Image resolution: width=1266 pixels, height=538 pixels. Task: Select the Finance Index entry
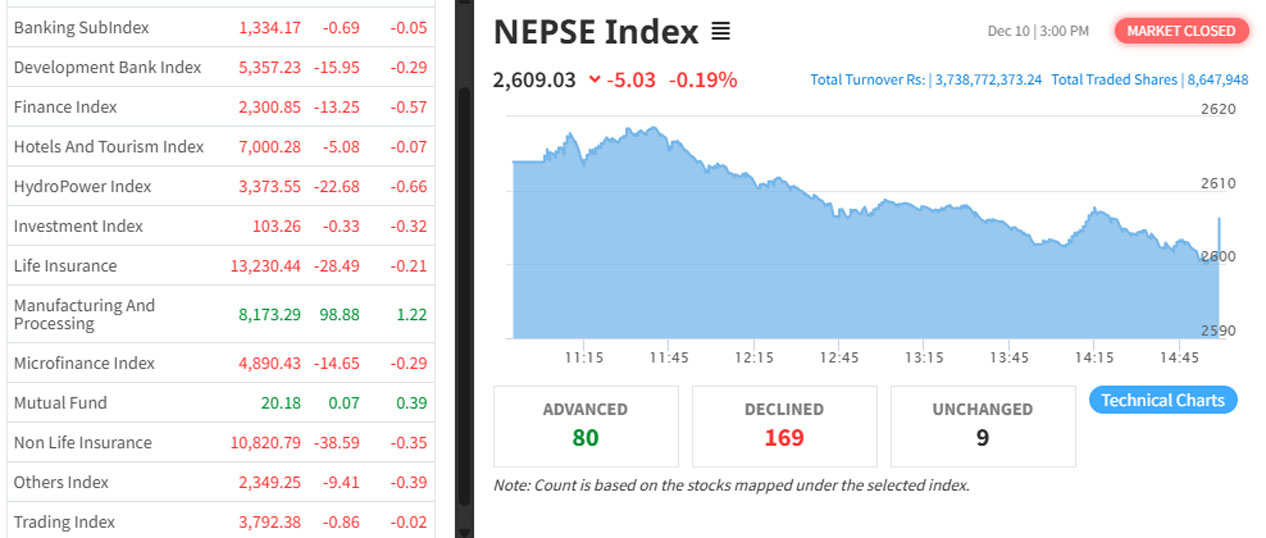pos(65,107)
